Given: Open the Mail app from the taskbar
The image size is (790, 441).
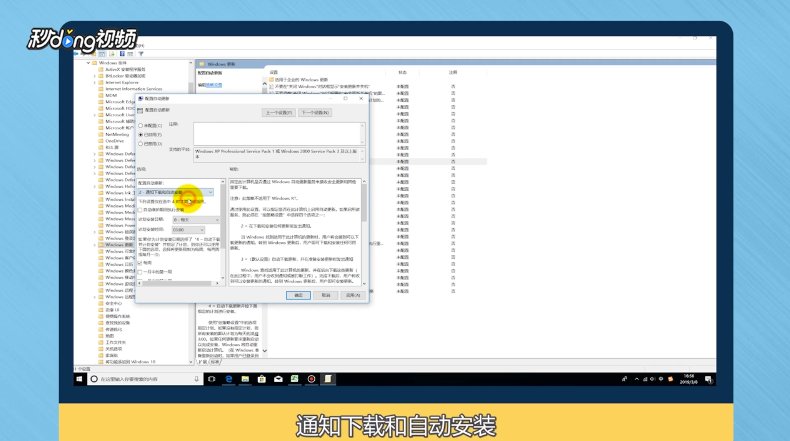Looking at the screenshot, I should tap(278, 379).
